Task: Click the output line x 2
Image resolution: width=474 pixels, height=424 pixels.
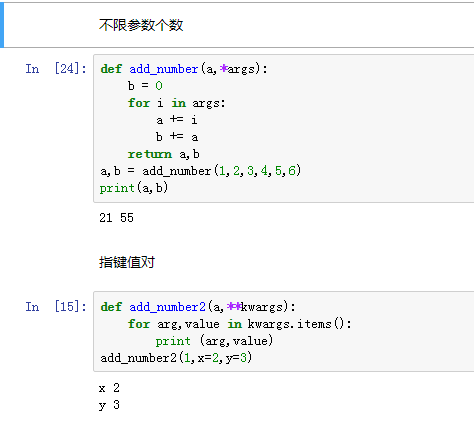Action: click(109, 388)
